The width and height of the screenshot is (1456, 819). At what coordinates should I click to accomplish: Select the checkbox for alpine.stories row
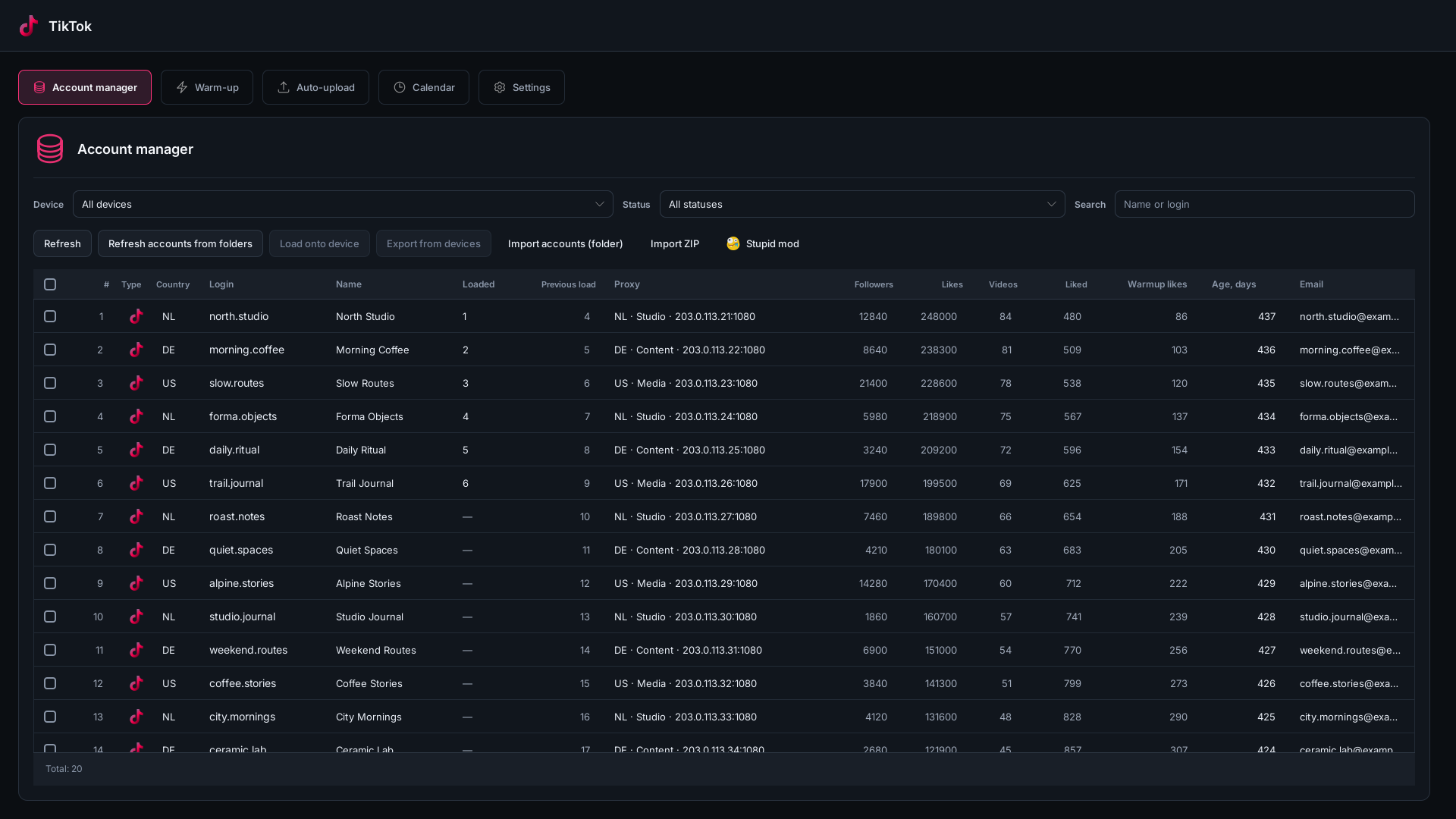(50, 583)
